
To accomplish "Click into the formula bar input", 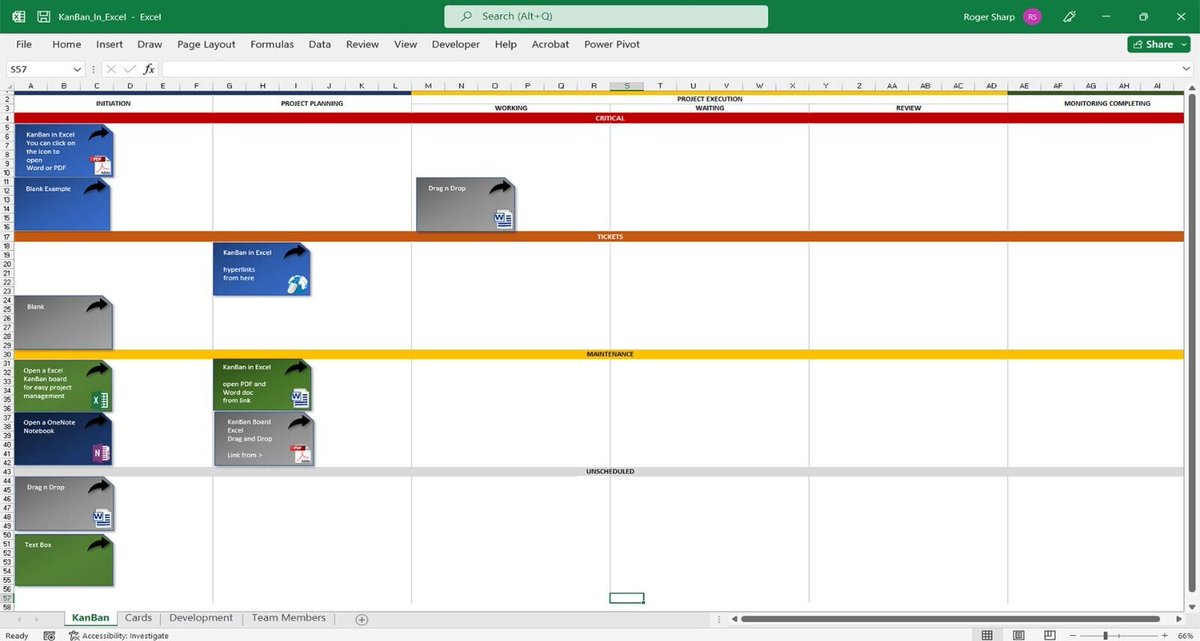I will tap(676, 69).
